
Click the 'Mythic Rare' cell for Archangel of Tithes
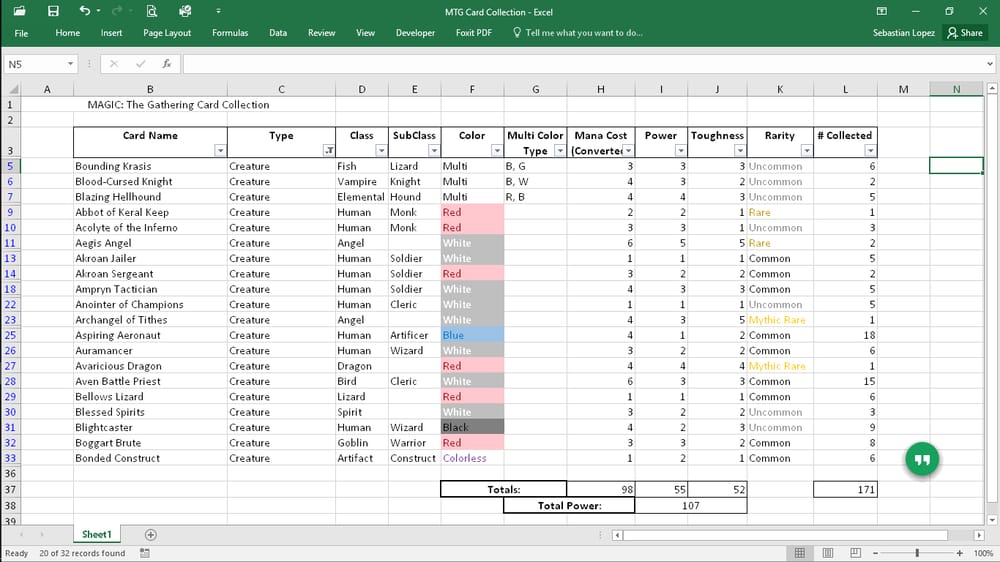(x=780, y=320)
